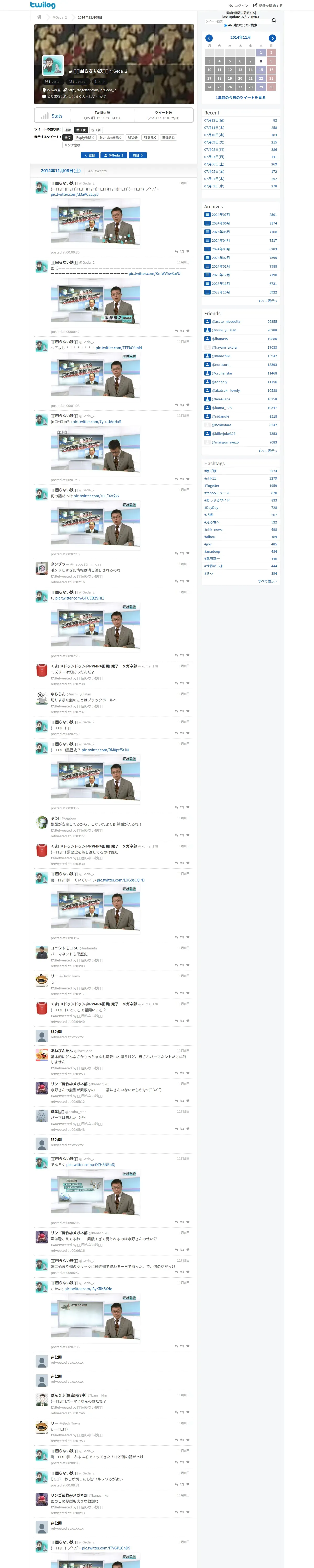This screenshot has width=314, height=1568.
Task: Click inside the tweet search field
Action: 238,21
